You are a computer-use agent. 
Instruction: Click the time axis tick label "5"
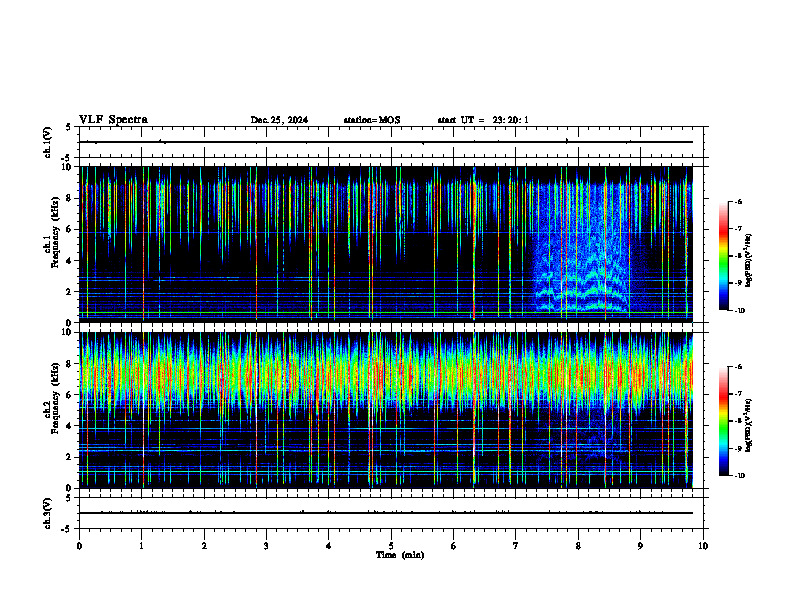391,546
